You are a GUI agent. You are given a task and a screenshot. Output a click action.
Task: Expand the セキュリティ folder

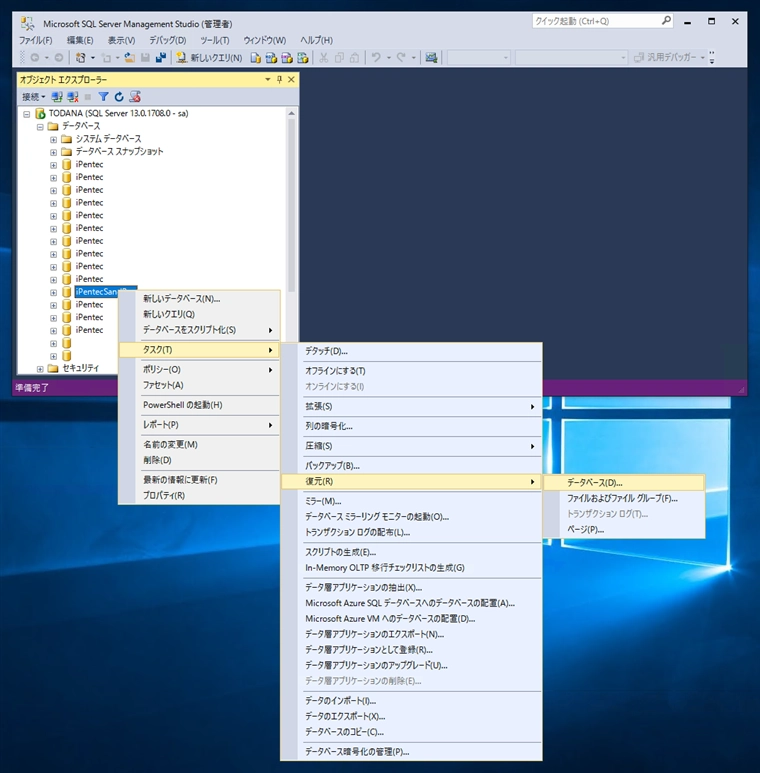click(40, 369)
